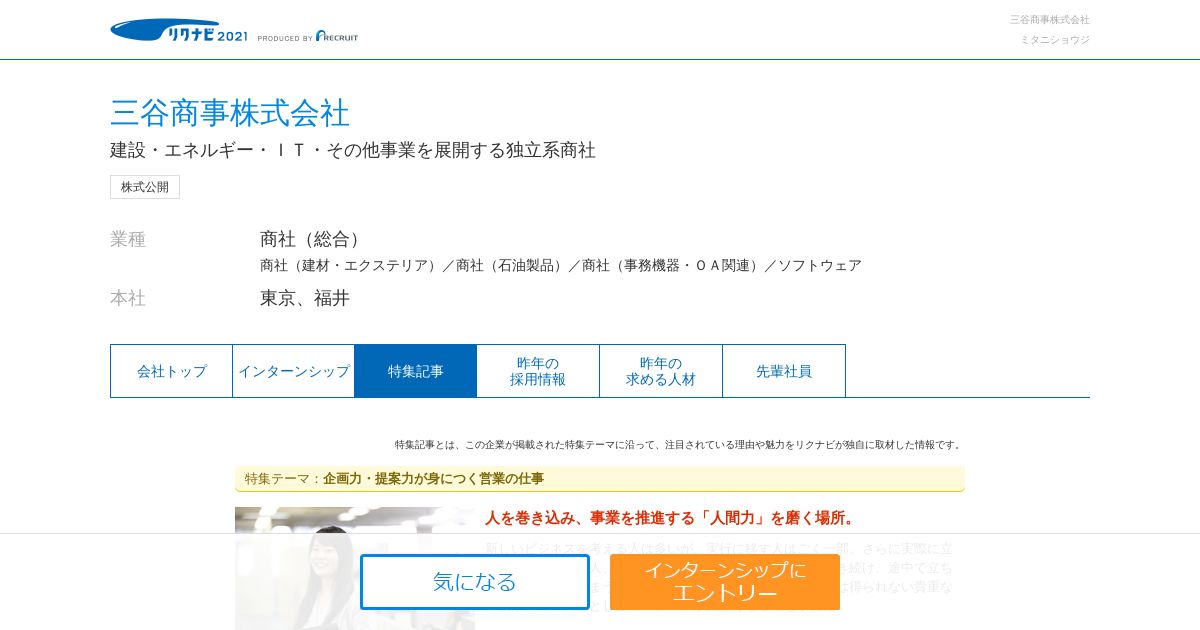Click the headquarters text 東京、福井
The image size is (1200, 630).
click(305, 298)
